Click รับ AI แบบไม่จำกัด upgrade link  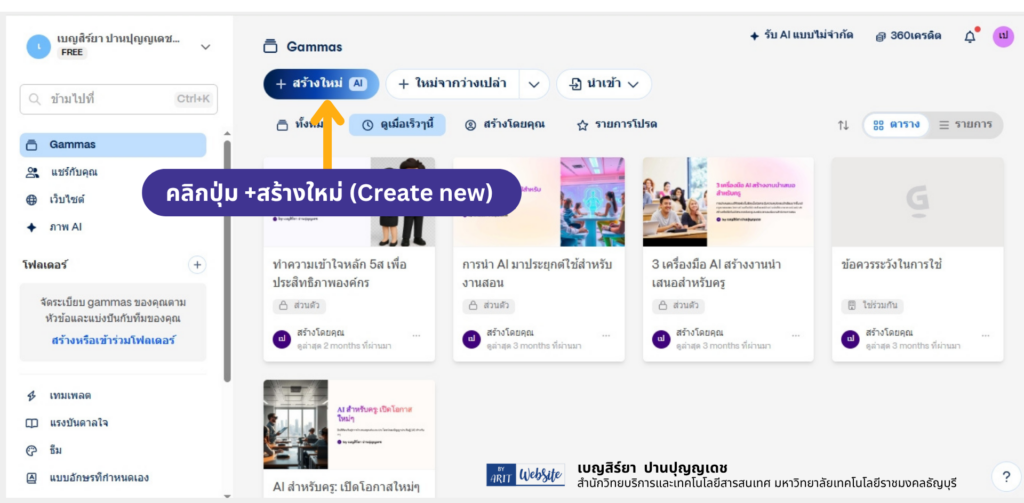(801, 35)
